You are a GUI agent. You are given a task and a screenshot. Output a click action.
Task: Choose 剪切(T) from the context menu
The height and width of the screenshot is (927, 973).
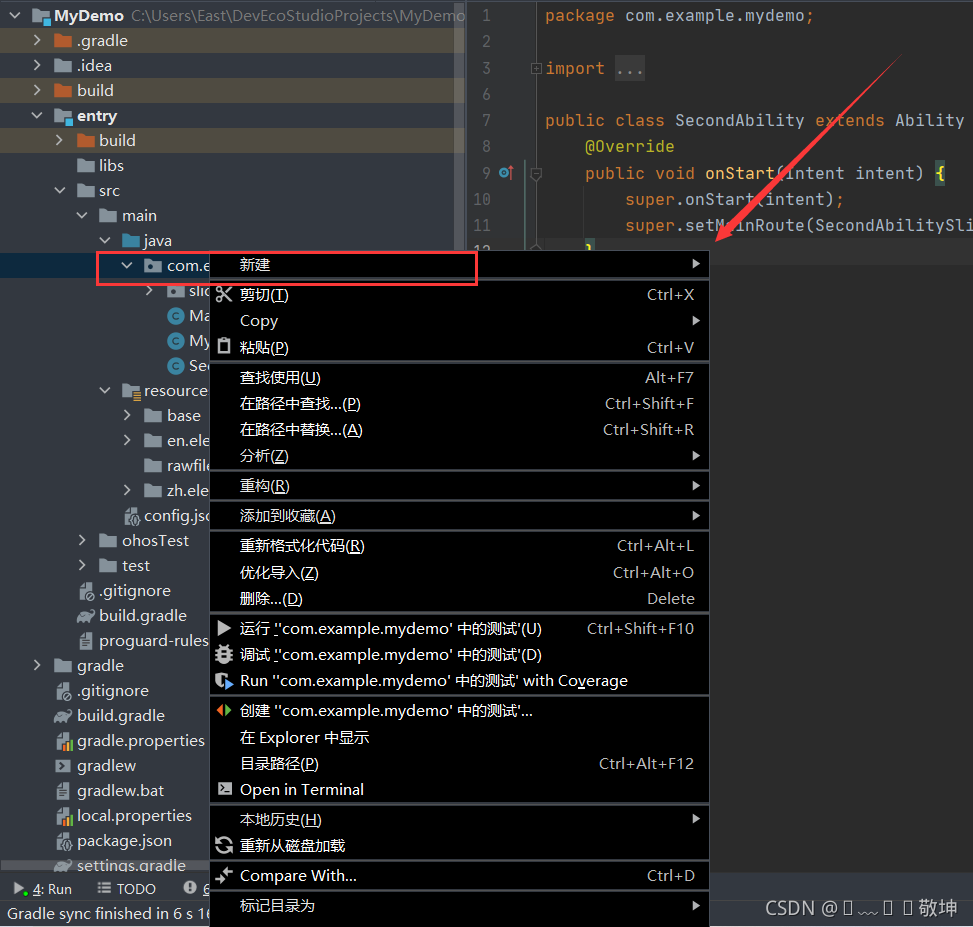coord(459,295)
